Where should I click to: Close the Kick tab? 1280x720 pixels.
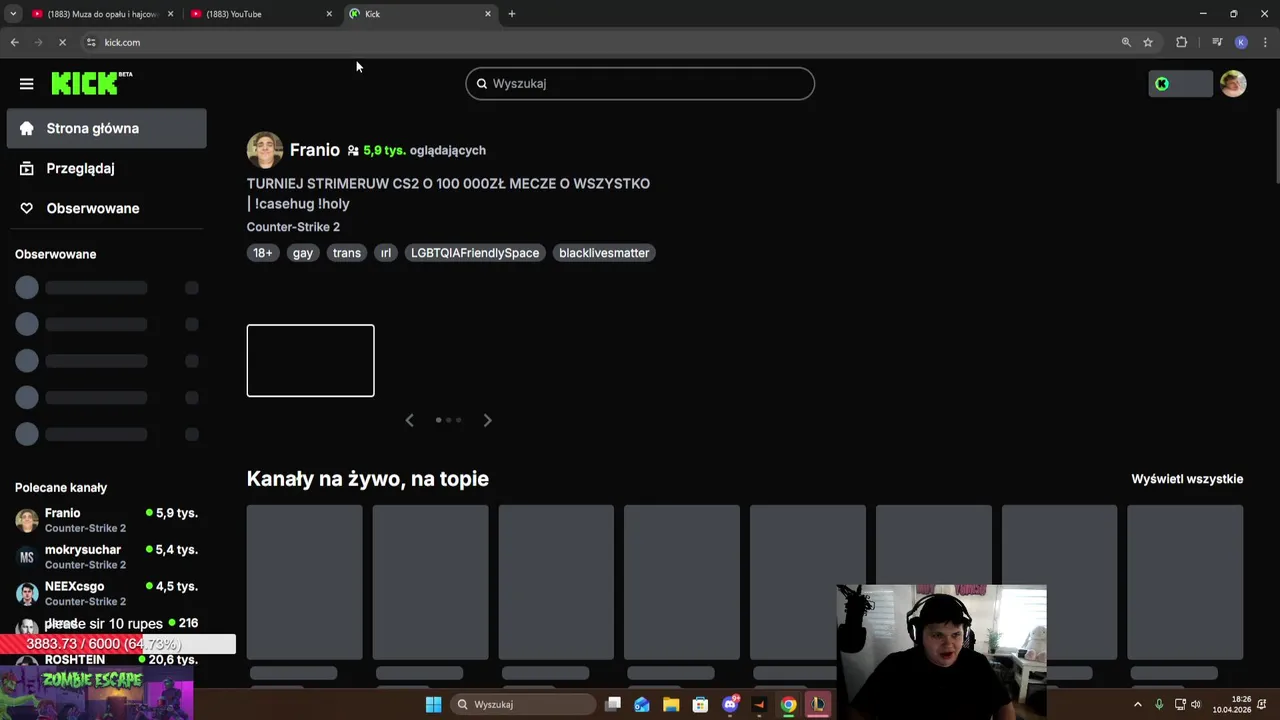488,14
